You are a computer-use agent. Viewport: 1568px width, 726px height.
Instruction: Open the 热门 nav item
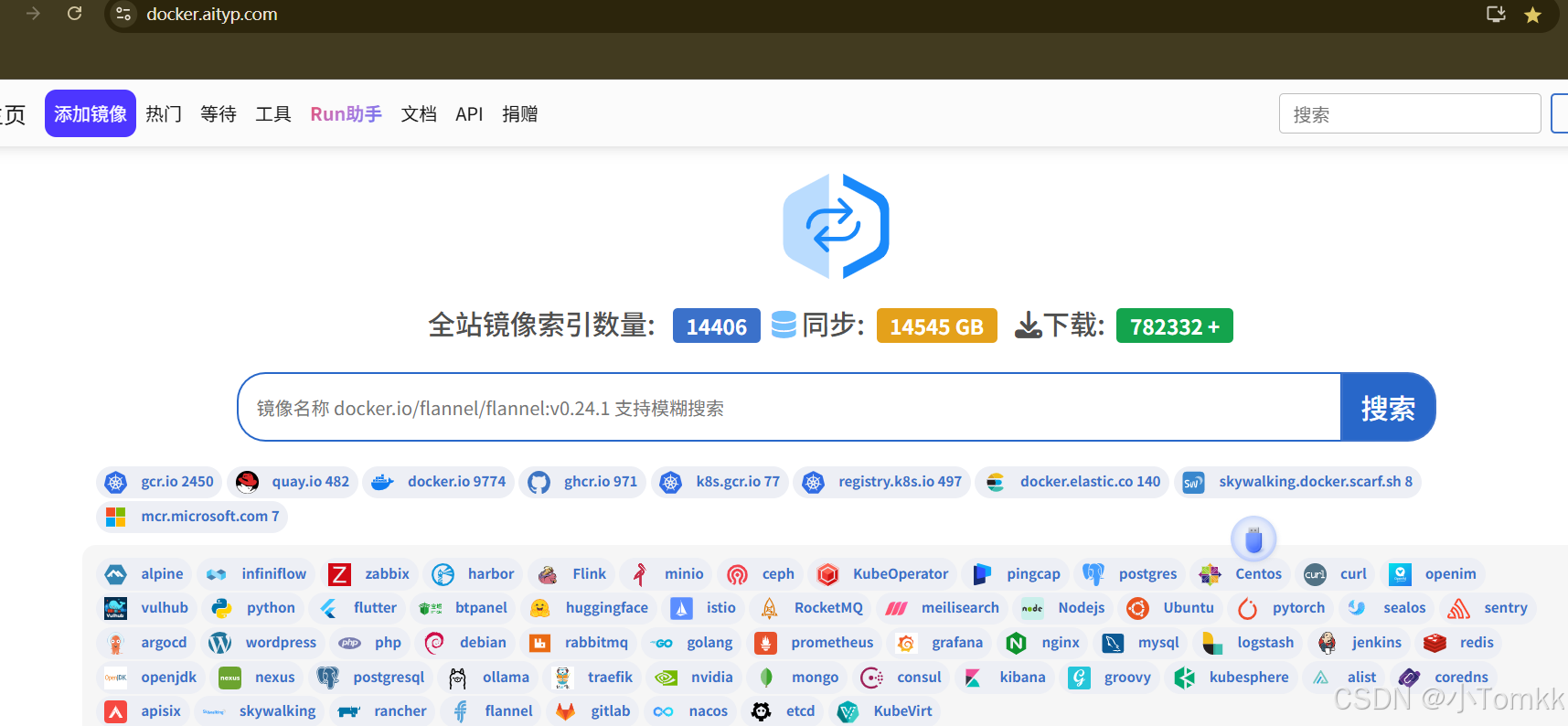164,113
